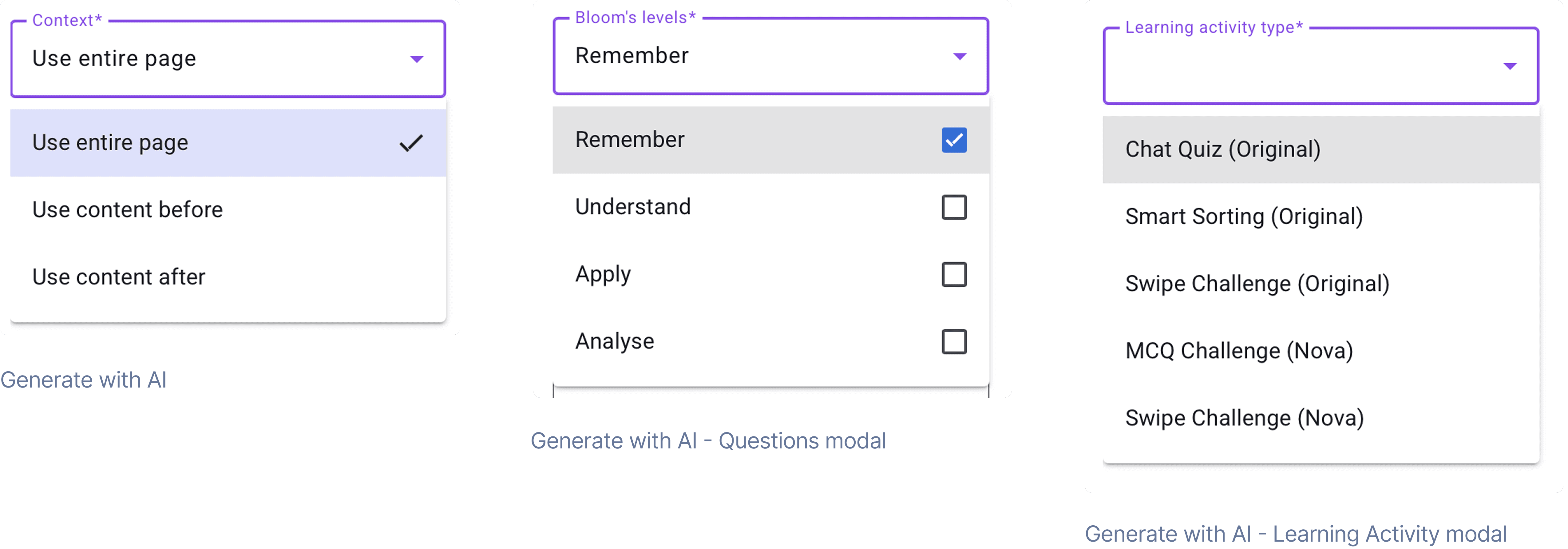Pick MCQ Challenge (Nova) from list
This screenshot has width=1568, height=549.
pos(1321,351)
